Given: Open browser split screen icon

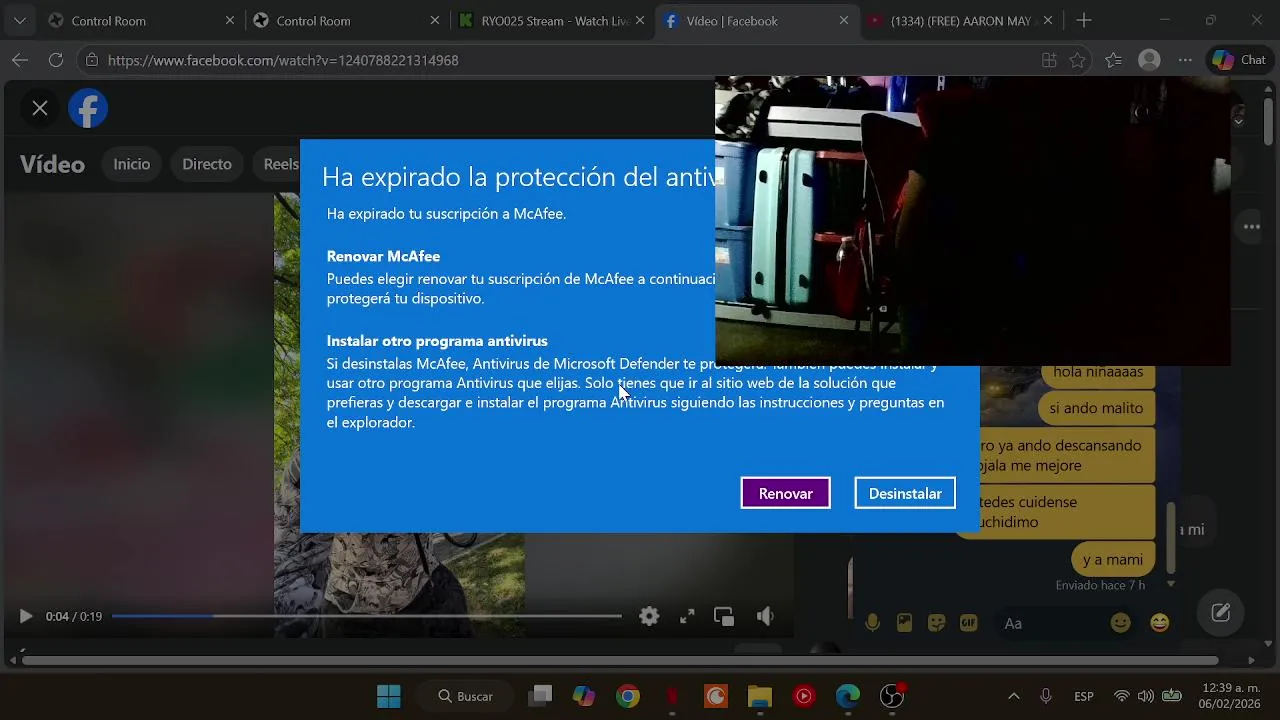Looking at the screenshot, I should click(x=1049, y=60).
